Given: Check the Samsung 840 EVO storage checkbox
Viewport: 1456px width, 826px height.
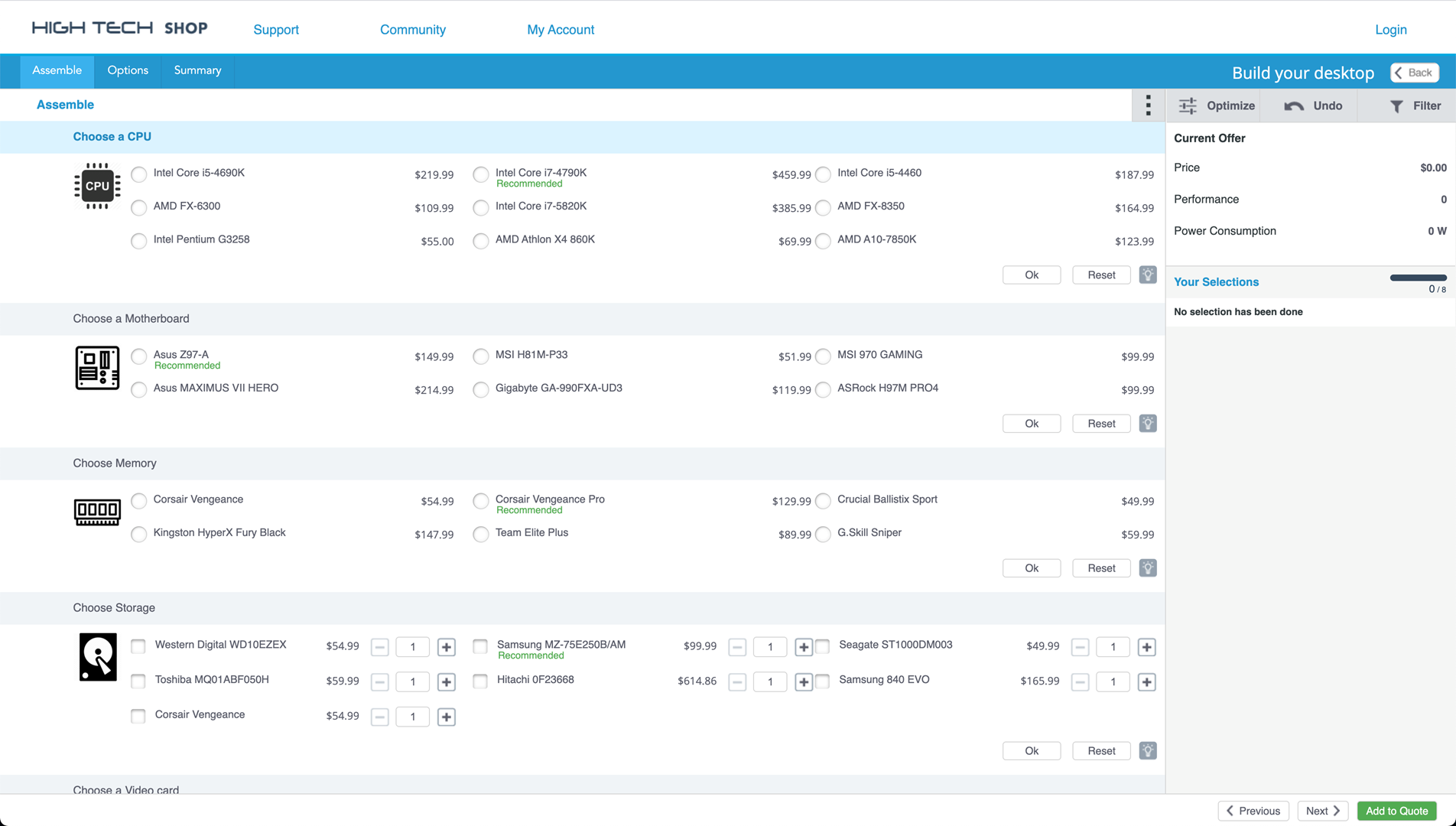Looking at the screenshot, I should (x=823, y=681).
